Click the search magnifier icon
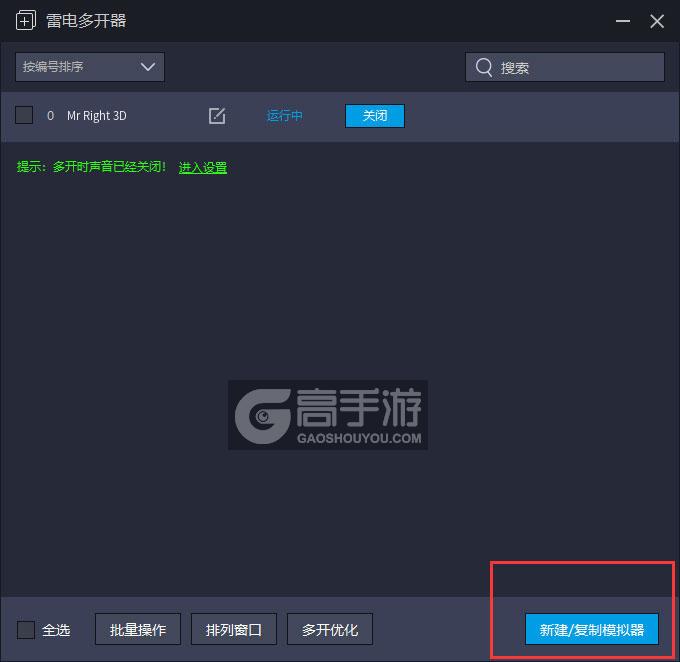This screenshot has width=680, height=662. [484, 67]
